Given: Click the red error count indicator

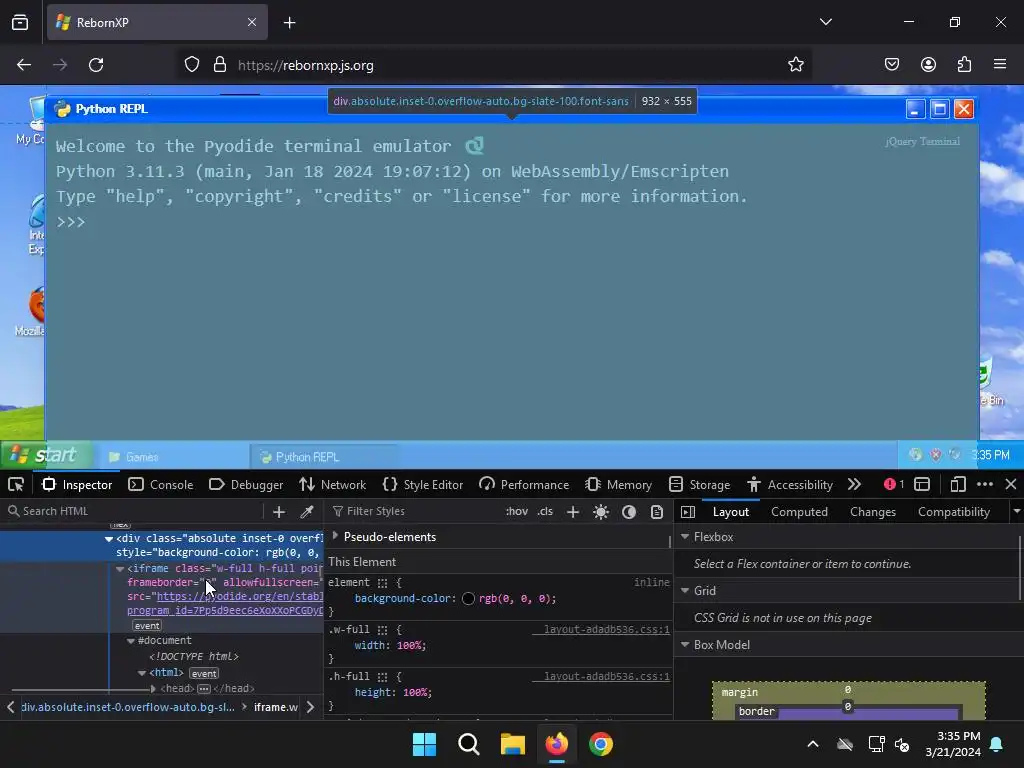Looking at the screenshot, I should pos(894,485).
